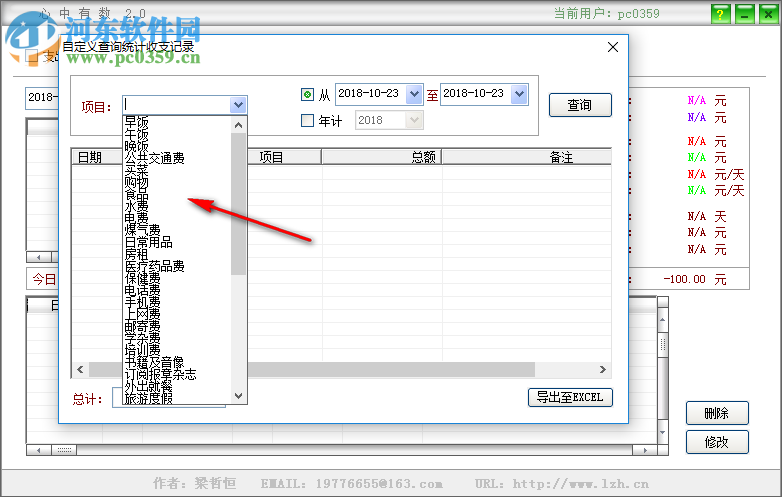Choose 晚饭 from the item list
The width and height of the screenshot is (782, 497).
[136, 146]
